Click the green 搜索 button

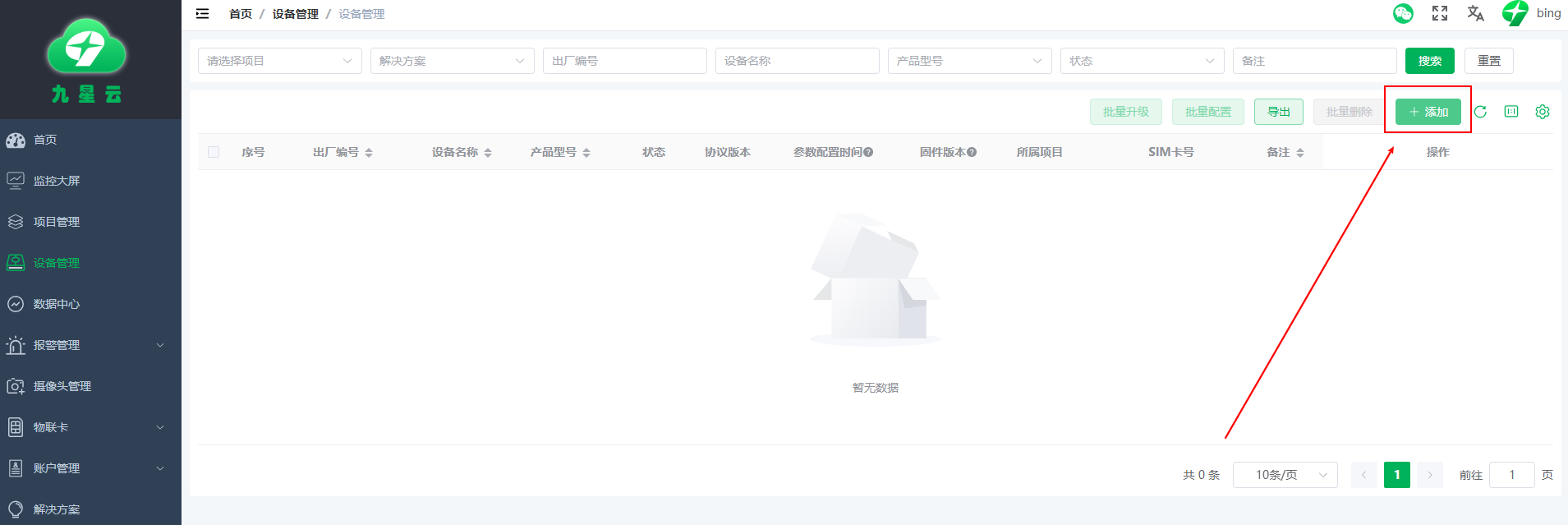1430,61
